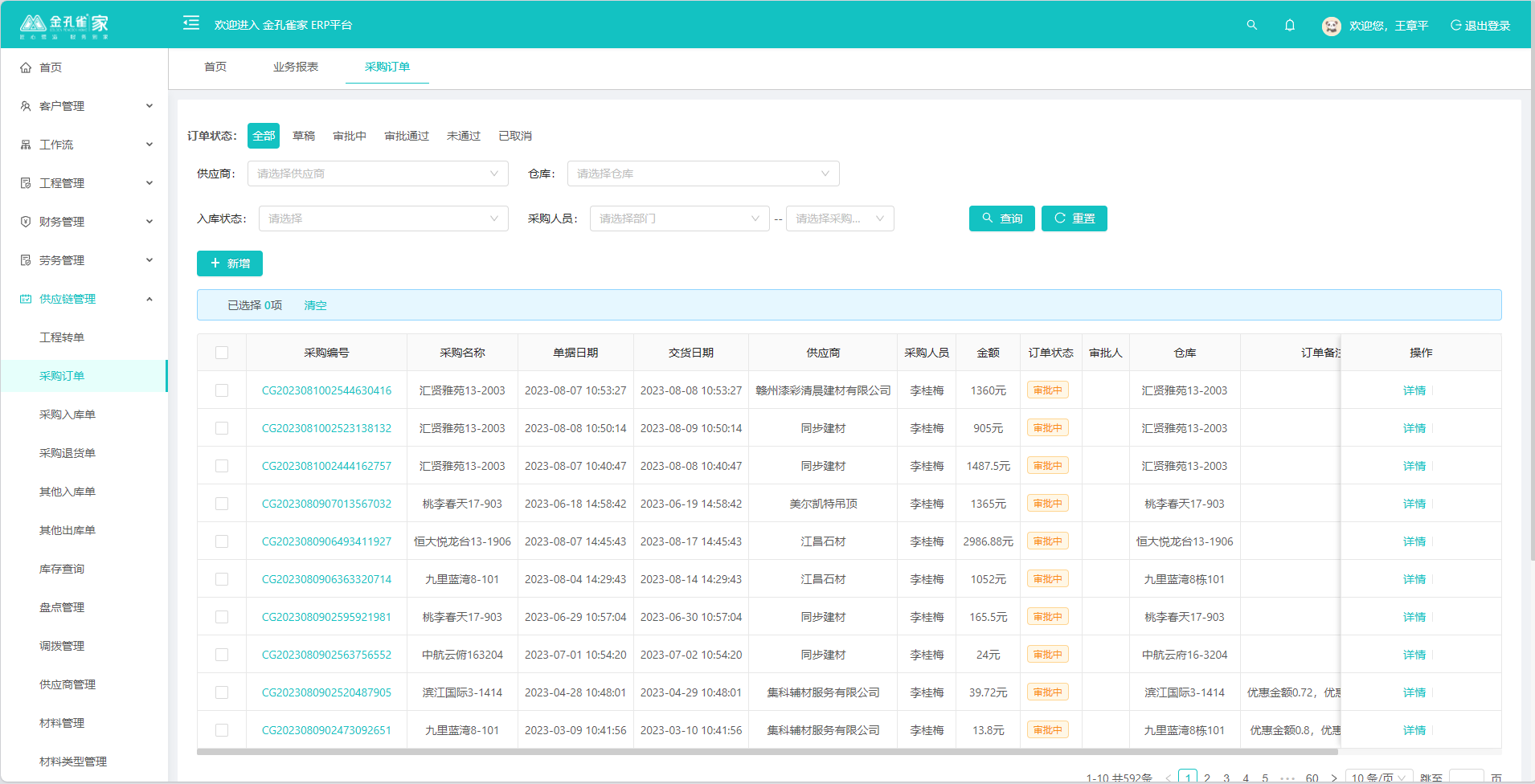Click the user avatar icon

(x=1331, y=26)
